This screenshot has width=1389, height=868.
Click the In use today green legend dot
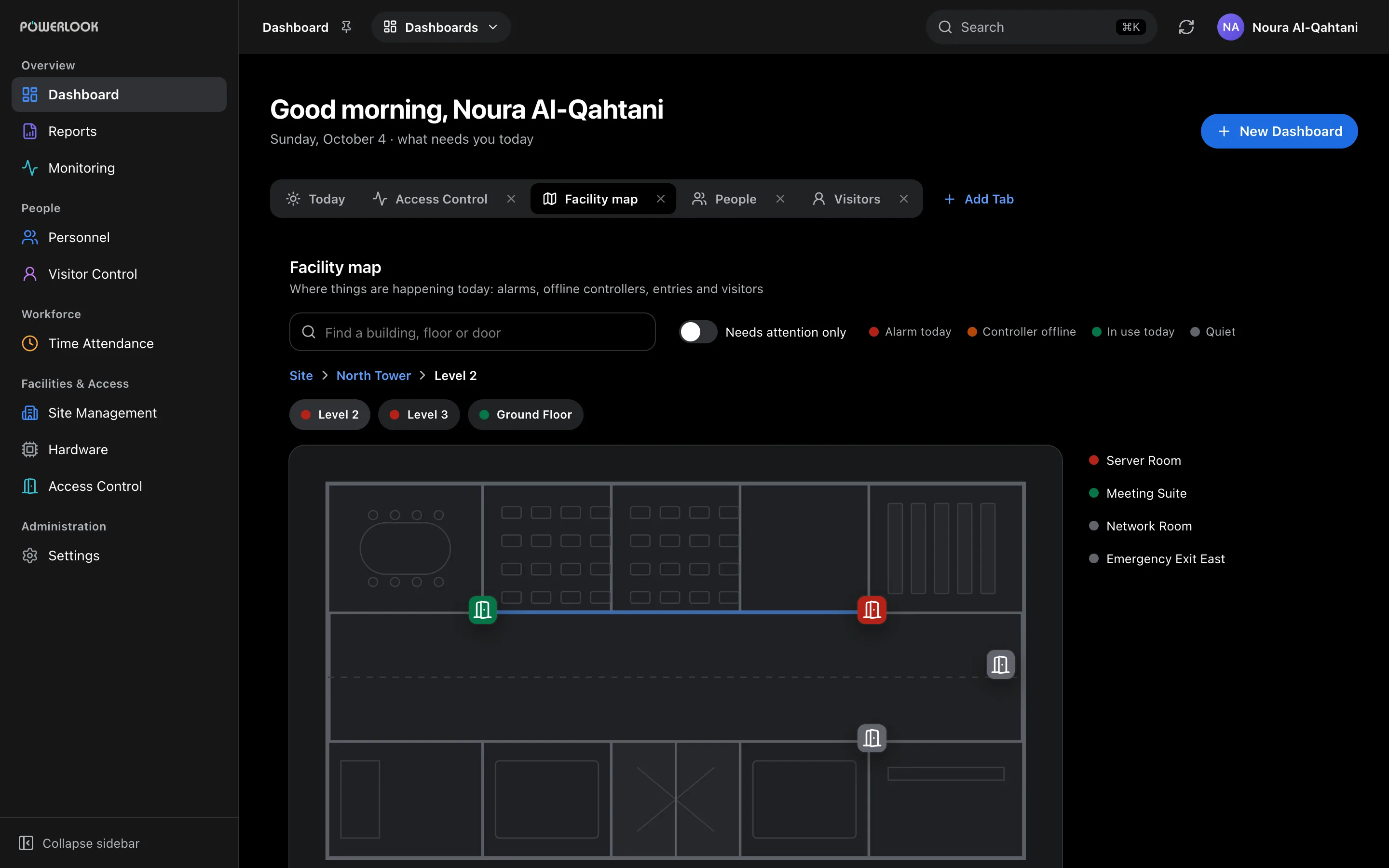1096,332
